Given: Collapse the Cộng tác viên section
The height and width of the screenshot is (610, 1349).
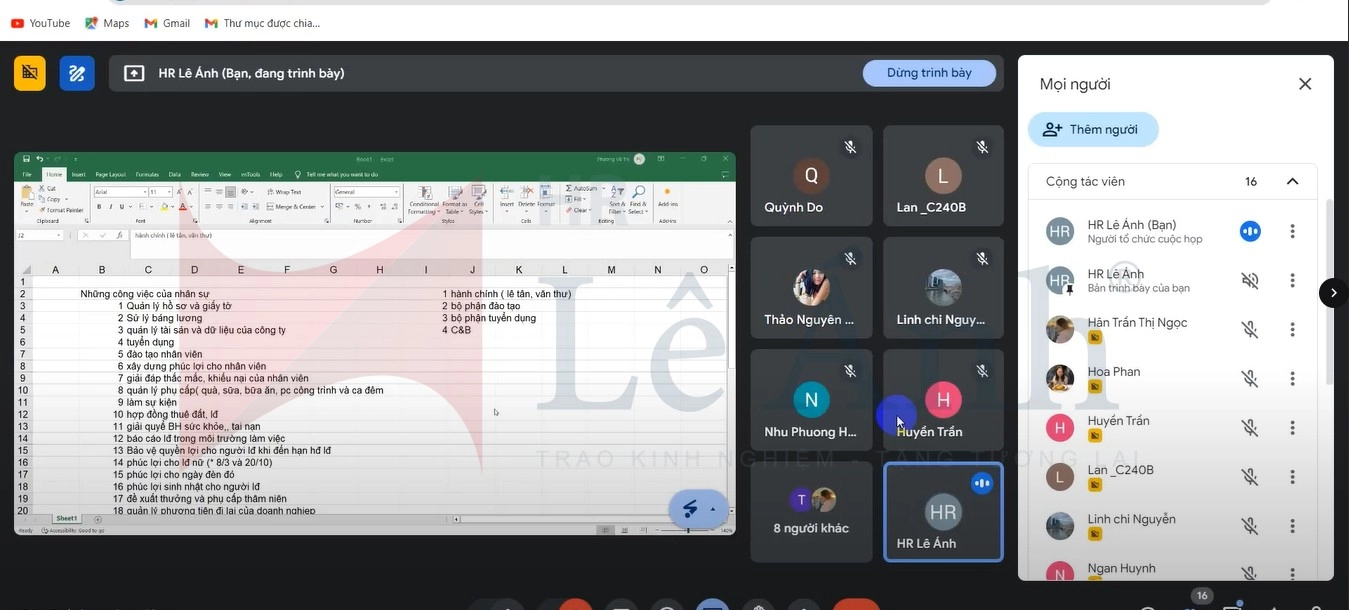Looking at the screenshot, I should pos(1292,181).
